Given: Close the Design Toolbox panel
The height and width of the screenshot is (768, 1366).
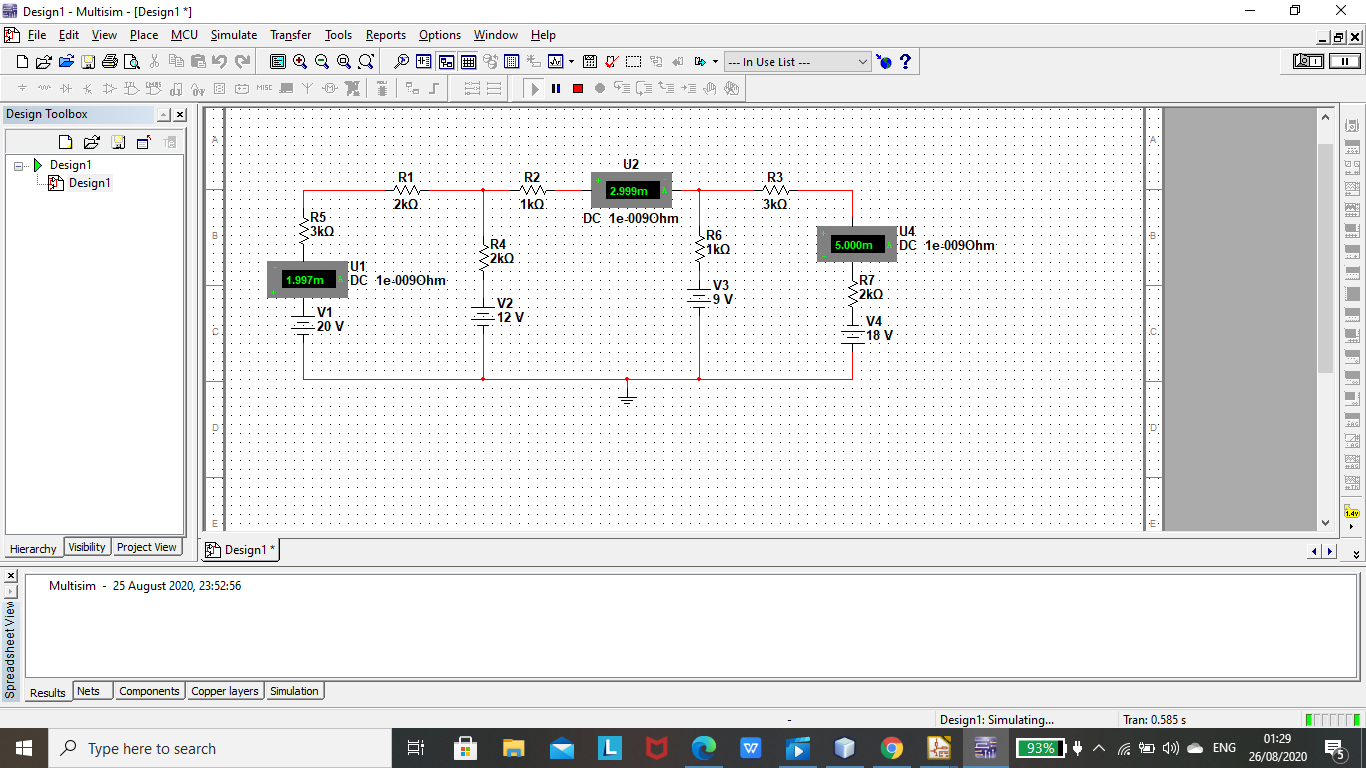Looking at the screenshot, I should click(x=179, y=115).
